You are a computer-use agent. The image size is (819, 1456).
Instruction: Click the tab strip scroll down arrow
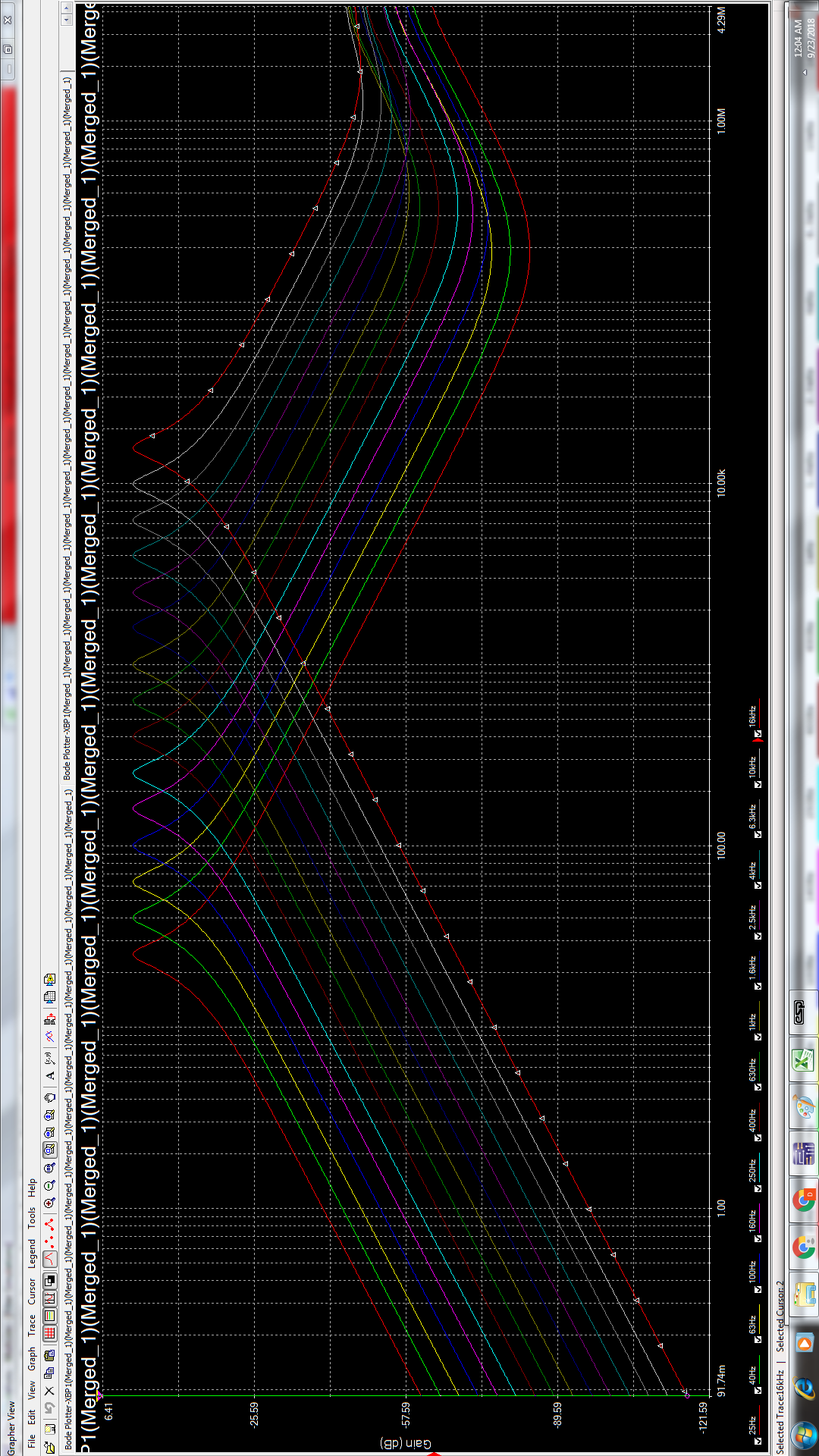tap(67, 19)
